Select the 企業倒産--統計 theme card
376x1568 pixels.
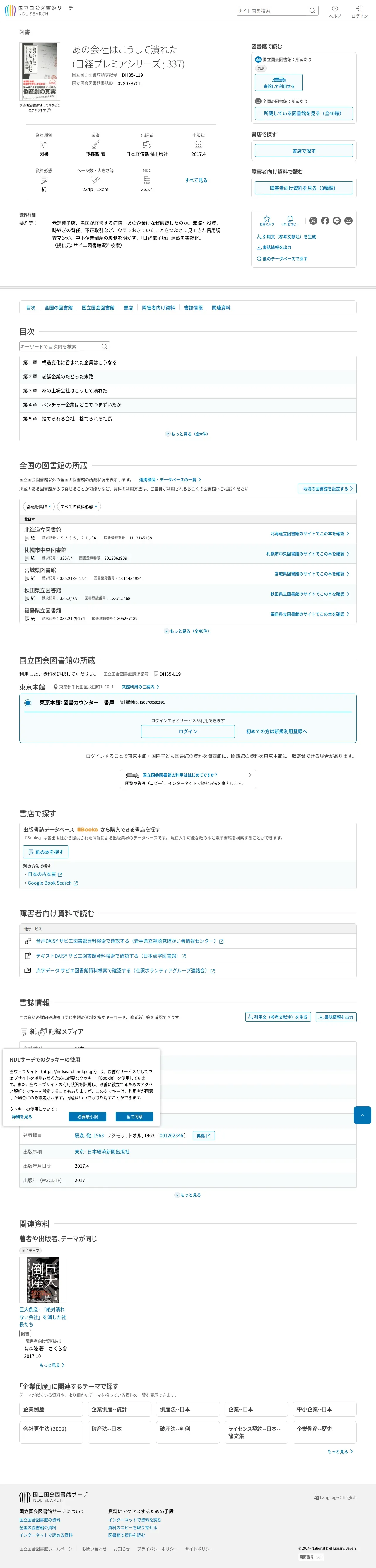pyautogui.click(x=119, y=1409)
